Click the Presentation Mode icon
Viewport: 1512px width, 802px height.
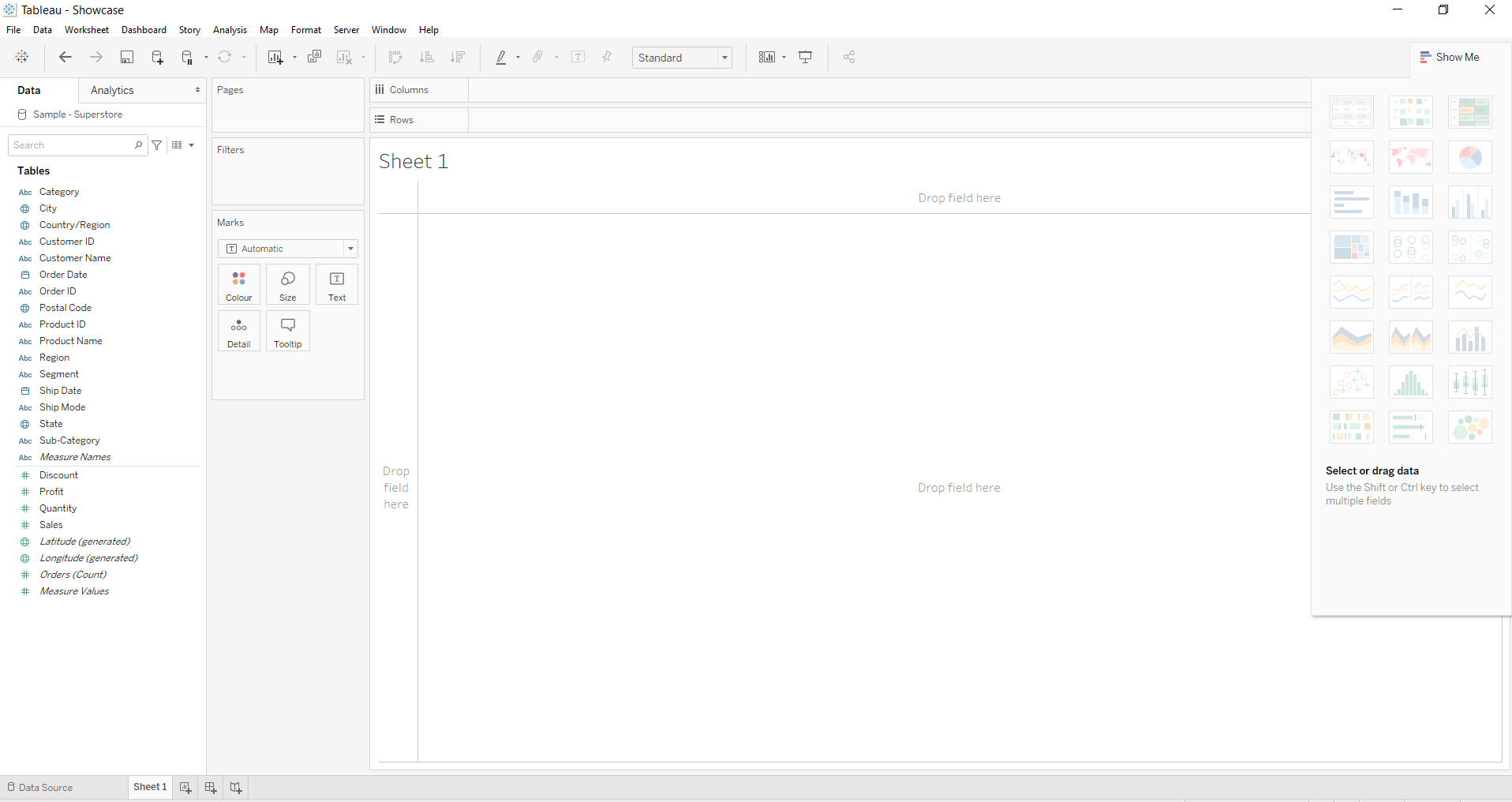(806, 57)
